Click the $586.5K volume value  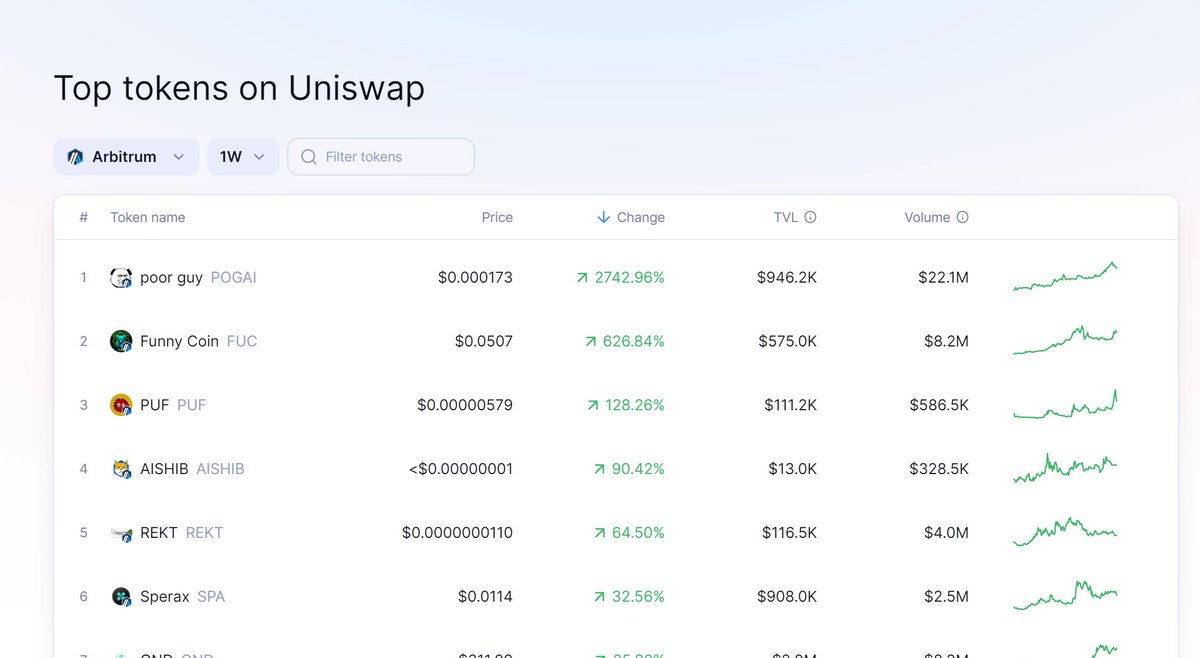tap(939, 405)
